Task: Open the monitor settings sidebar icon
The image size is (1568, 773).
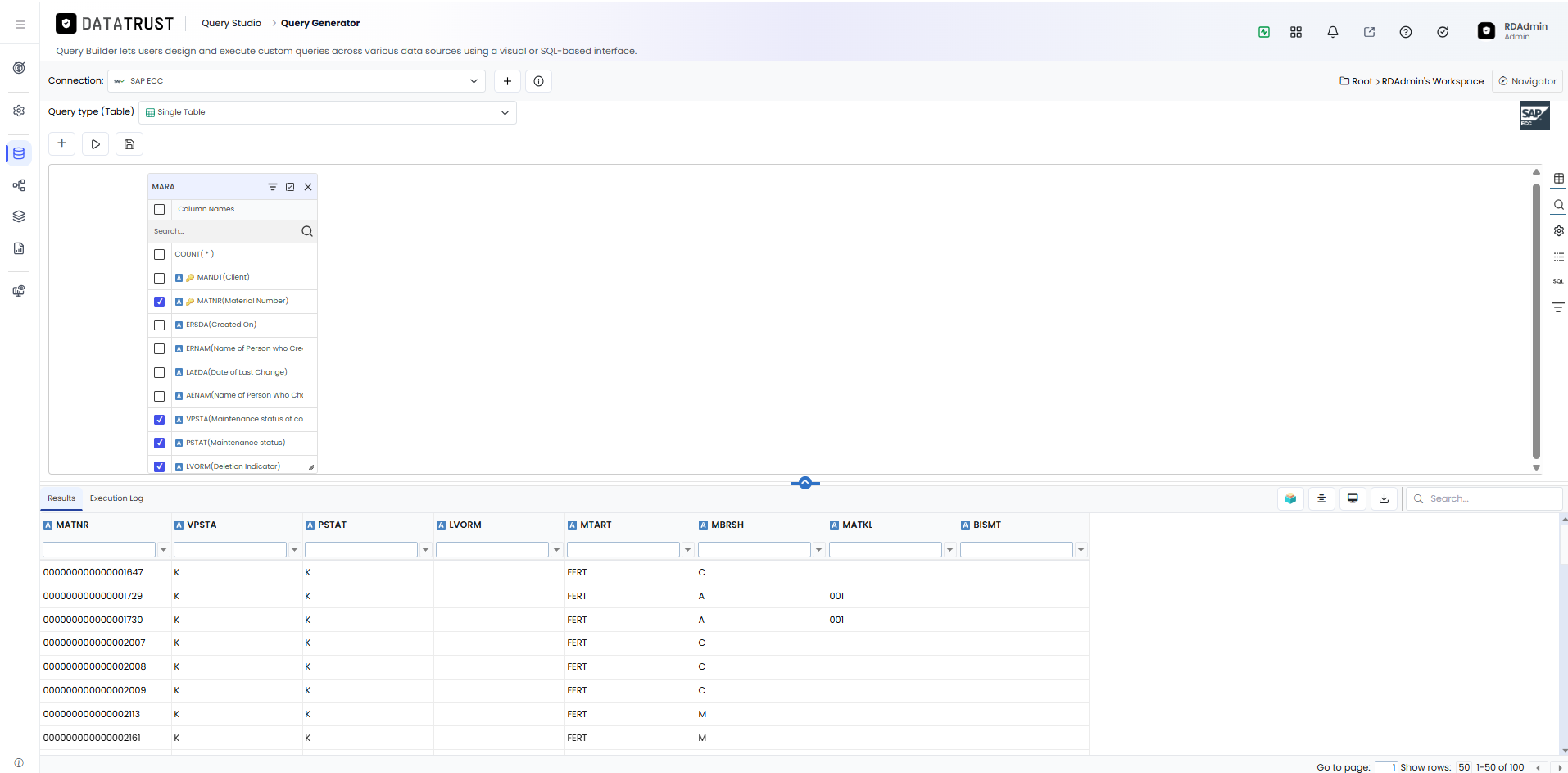Action: (19, 291)
